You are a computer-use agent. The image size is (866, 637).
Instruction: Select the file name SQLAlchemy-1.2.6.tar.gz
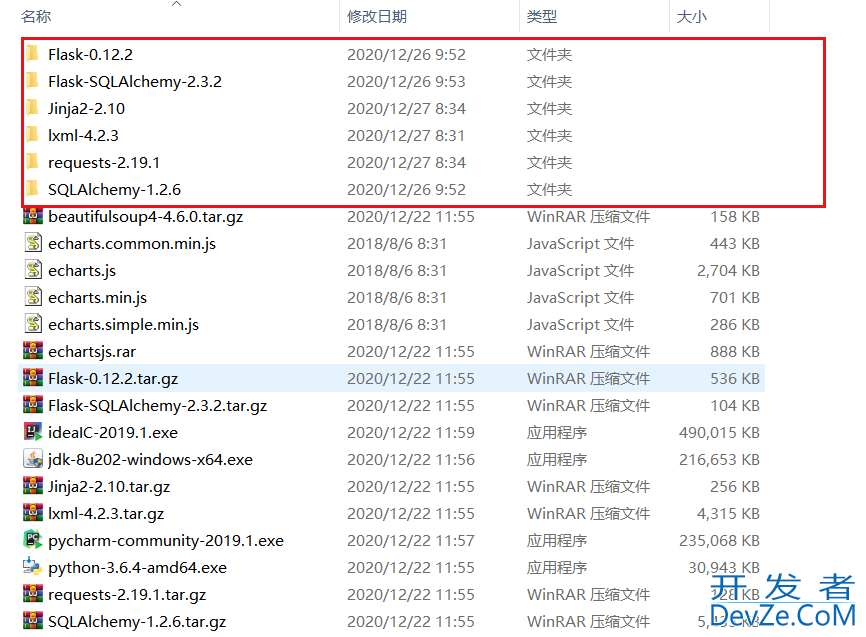click(137, 622)
